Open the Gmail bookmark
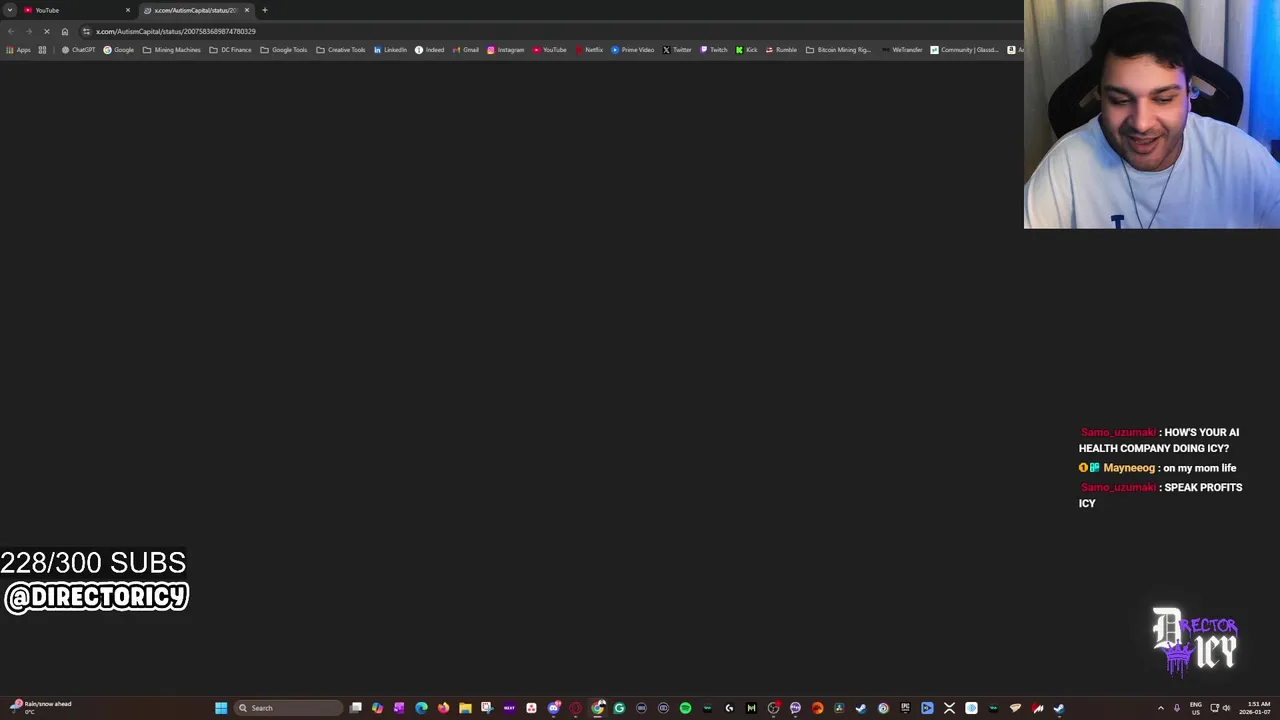The height and width of the screenshot is (720, 1280). 466,50
